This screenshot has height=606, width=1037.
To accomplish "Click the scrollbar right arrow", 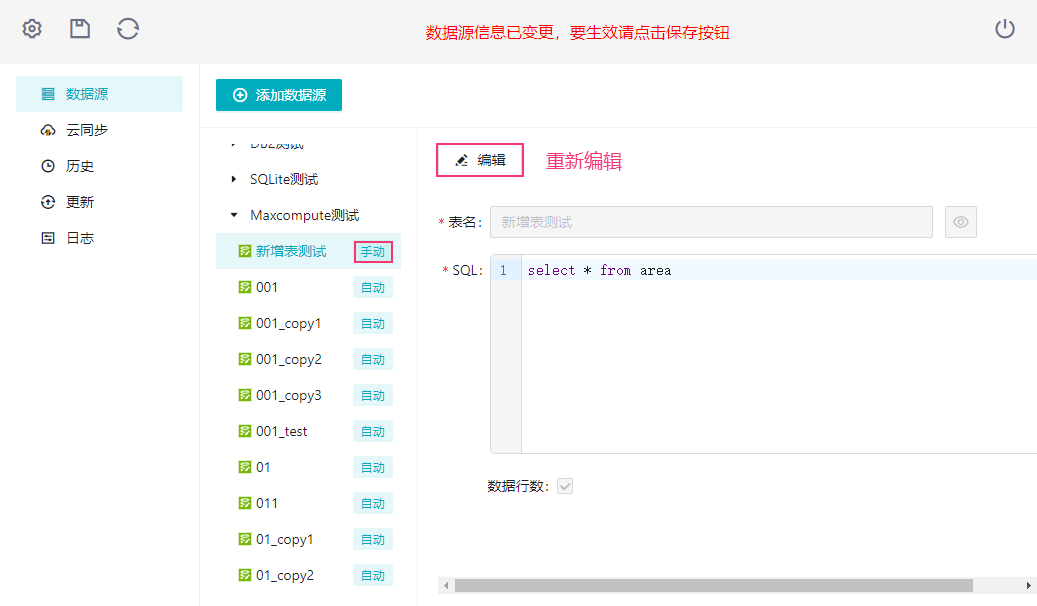I will (1028, 585).
